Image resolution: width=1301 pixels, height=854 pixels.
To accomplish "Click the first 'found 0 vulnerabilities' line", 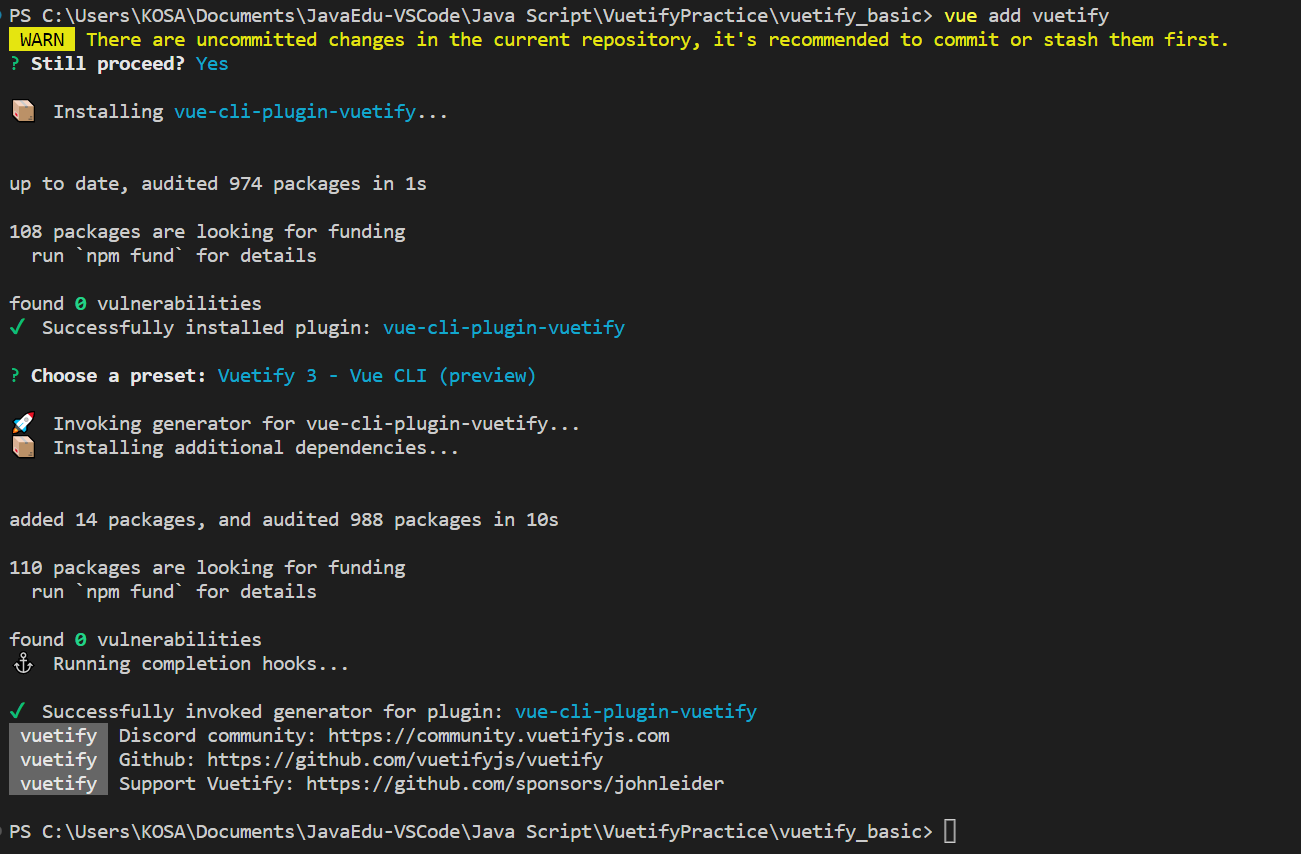I will (135, 304).
